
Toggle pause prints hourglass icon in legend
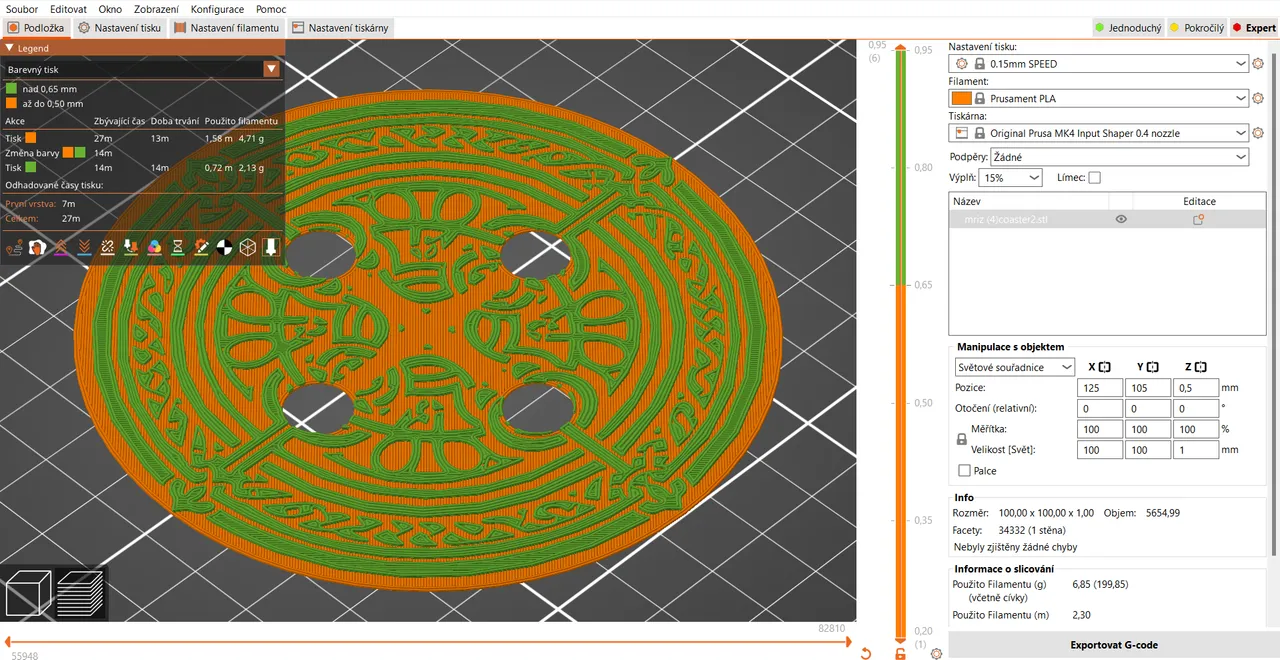pos(178,247)
